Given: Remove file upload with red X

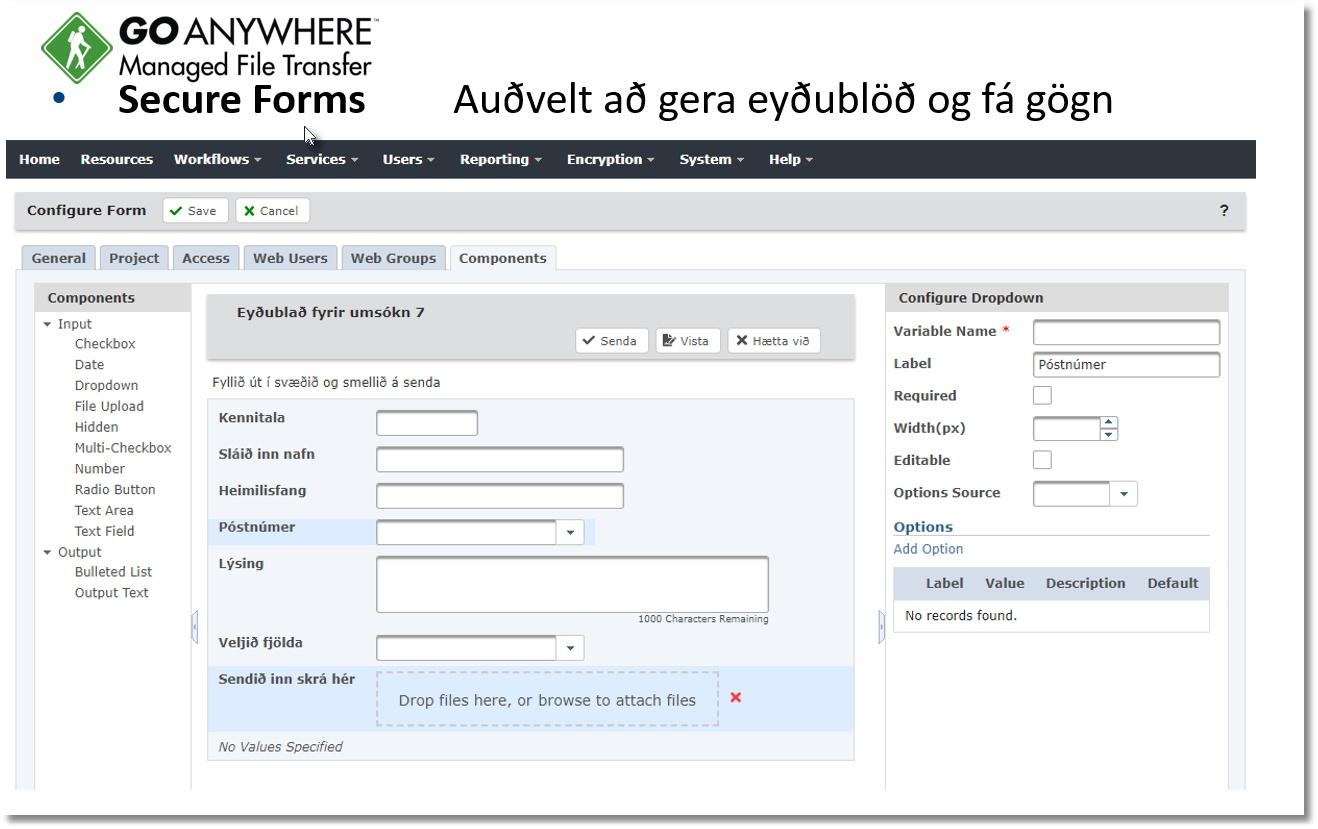Looking at the screenshot, I should click(x=736, y=697).
